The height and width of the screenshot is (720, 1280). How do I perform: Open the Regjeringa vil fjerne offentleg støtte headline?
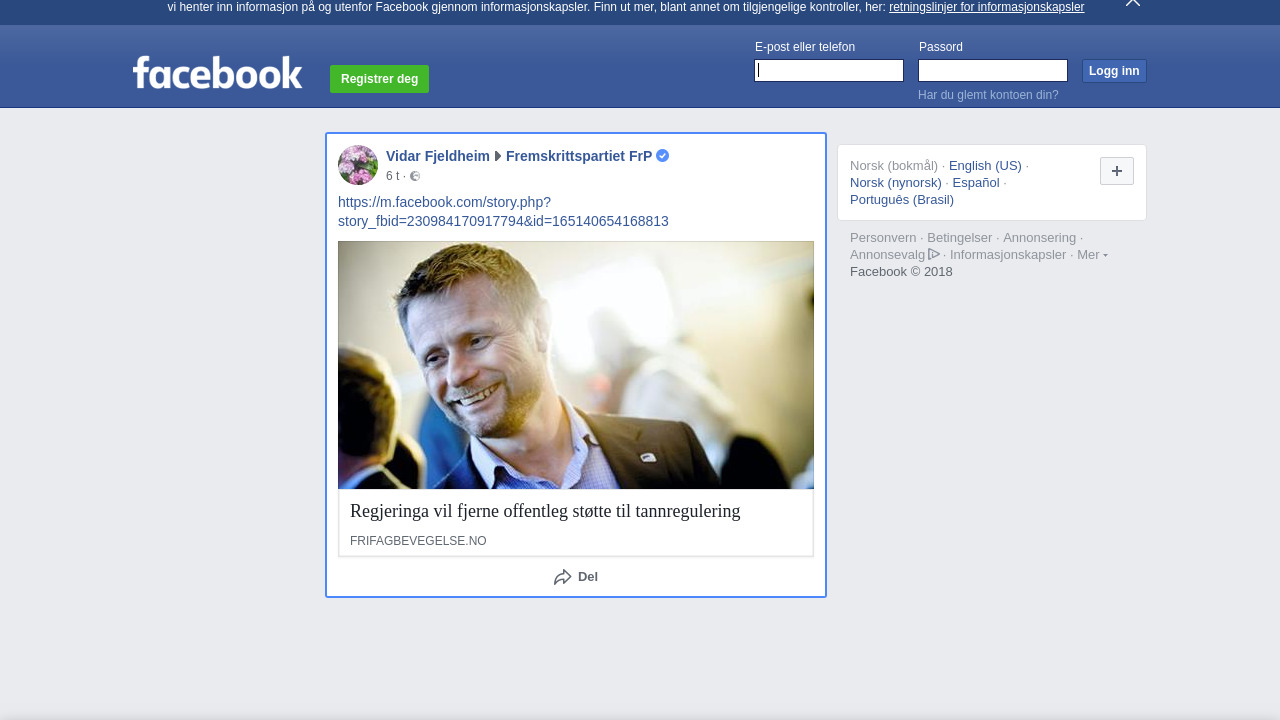point(545,511)
